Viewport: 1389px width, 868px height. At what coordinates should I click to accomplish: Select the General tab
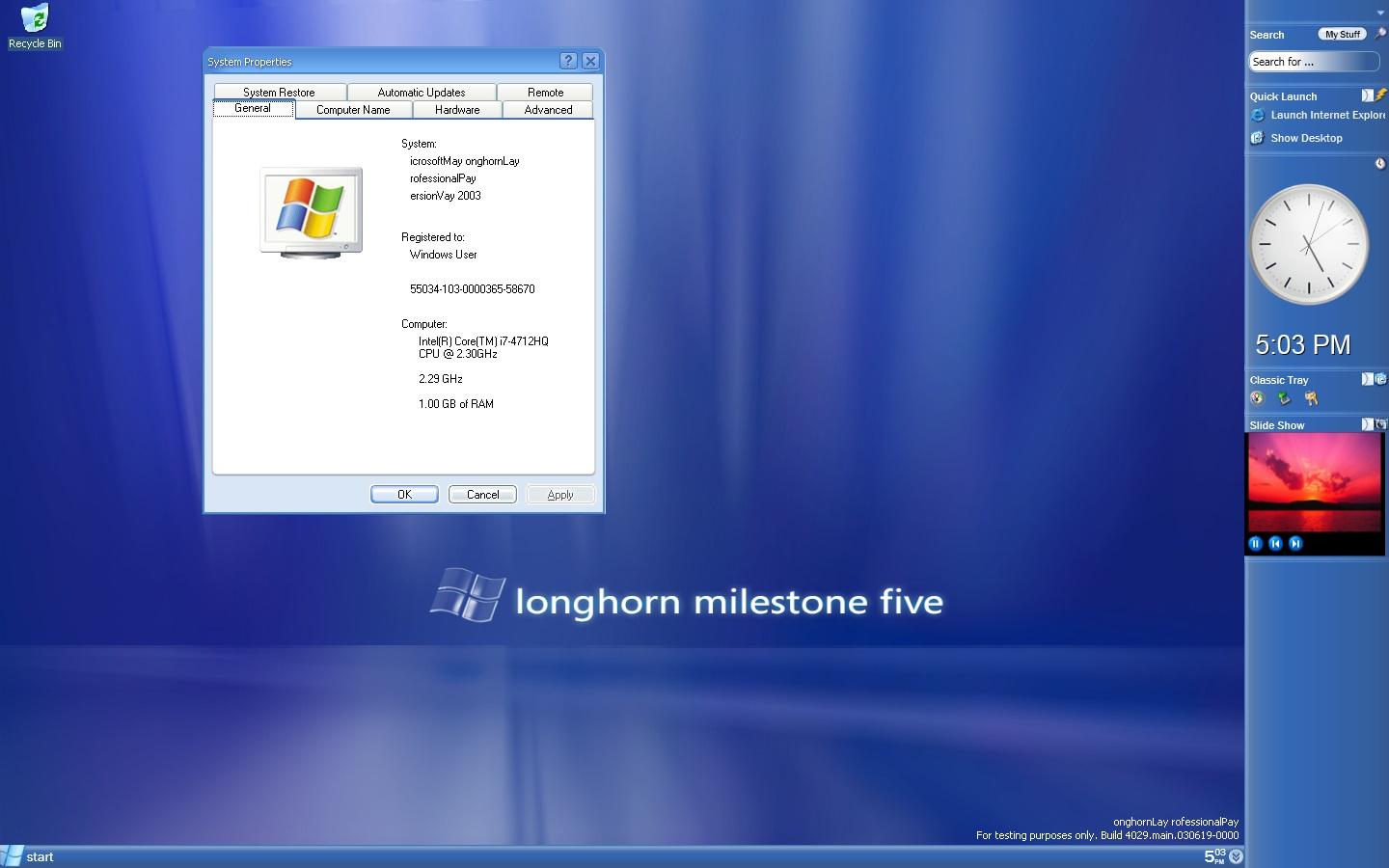253,108
